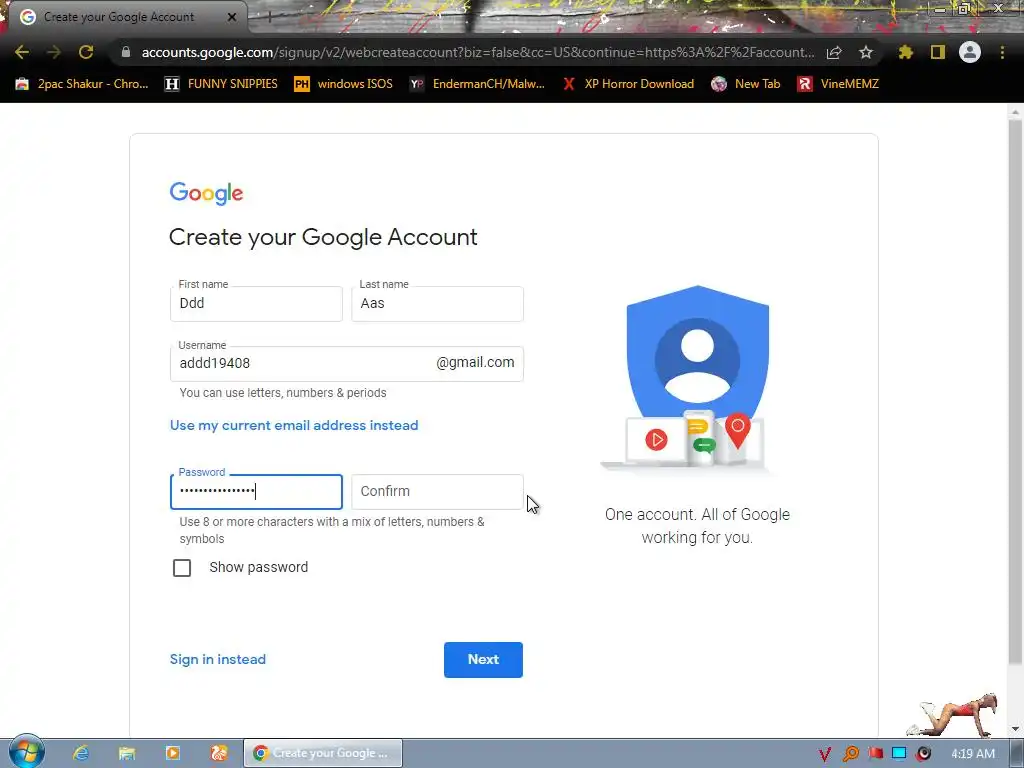The width and height of the screenshot is (1024, 768).
Task: Open Windows Explorer folder from the taskbar
Action: pos(127,753)
